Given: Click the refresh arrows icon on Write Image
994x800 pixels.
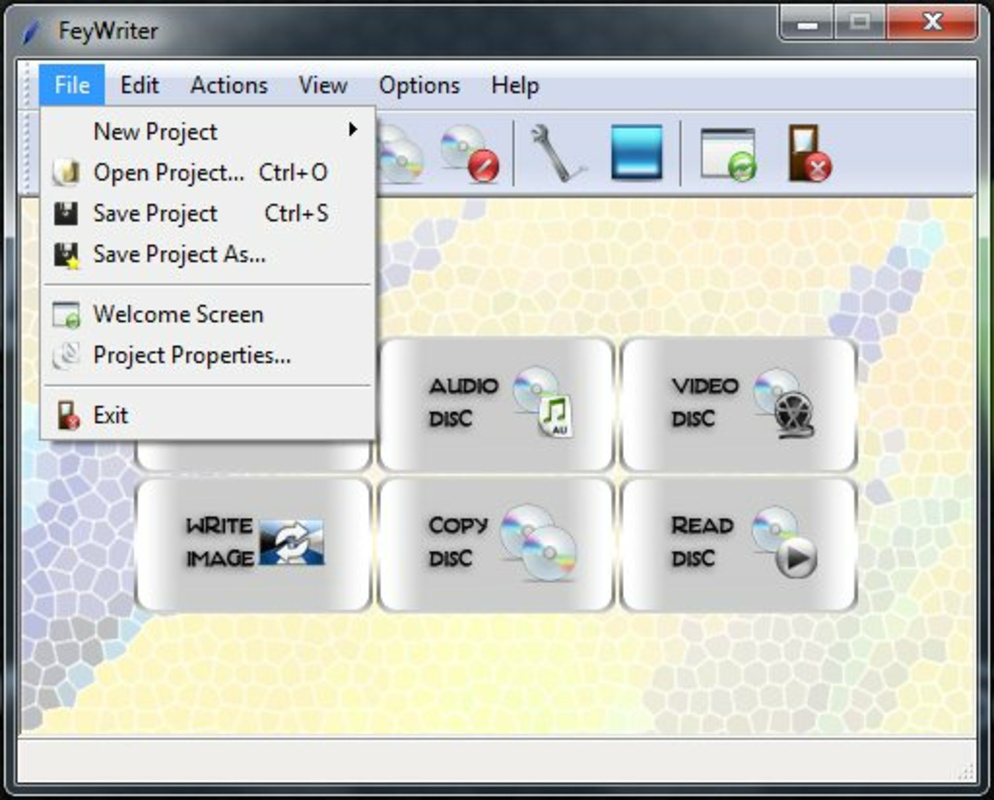Looking at the screenshot, I should [x=292, y=543].
